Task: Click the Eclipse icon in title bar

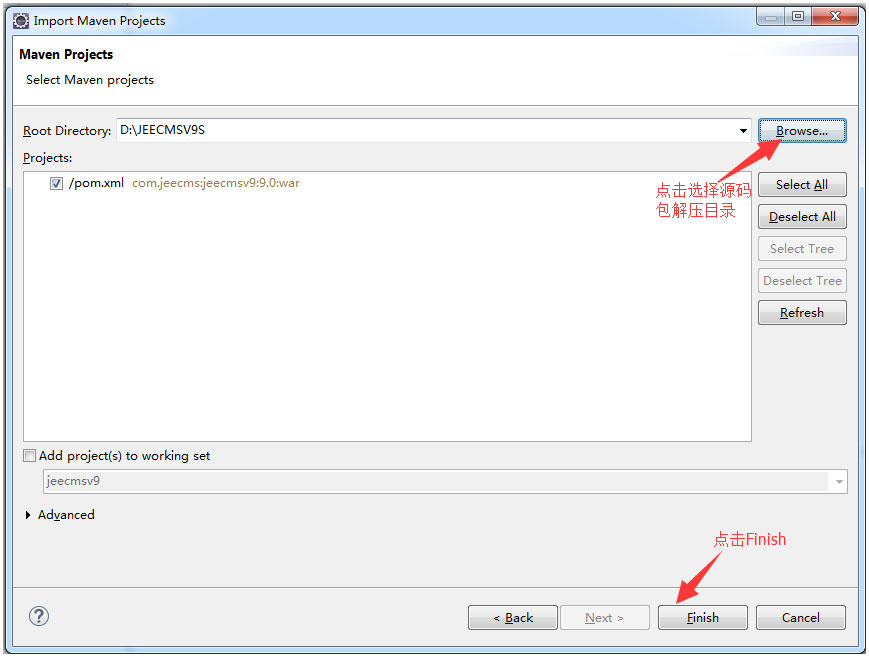Action: pyautogui.click(x=20, y=20)
